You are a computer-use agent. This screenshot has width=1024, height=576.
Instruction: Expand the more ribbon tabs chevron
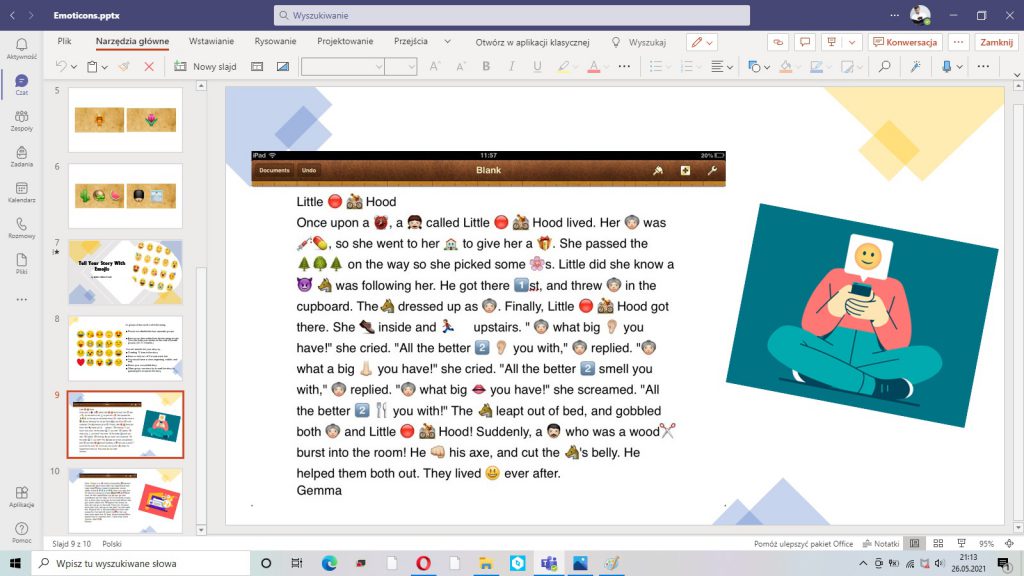(447, 42)
